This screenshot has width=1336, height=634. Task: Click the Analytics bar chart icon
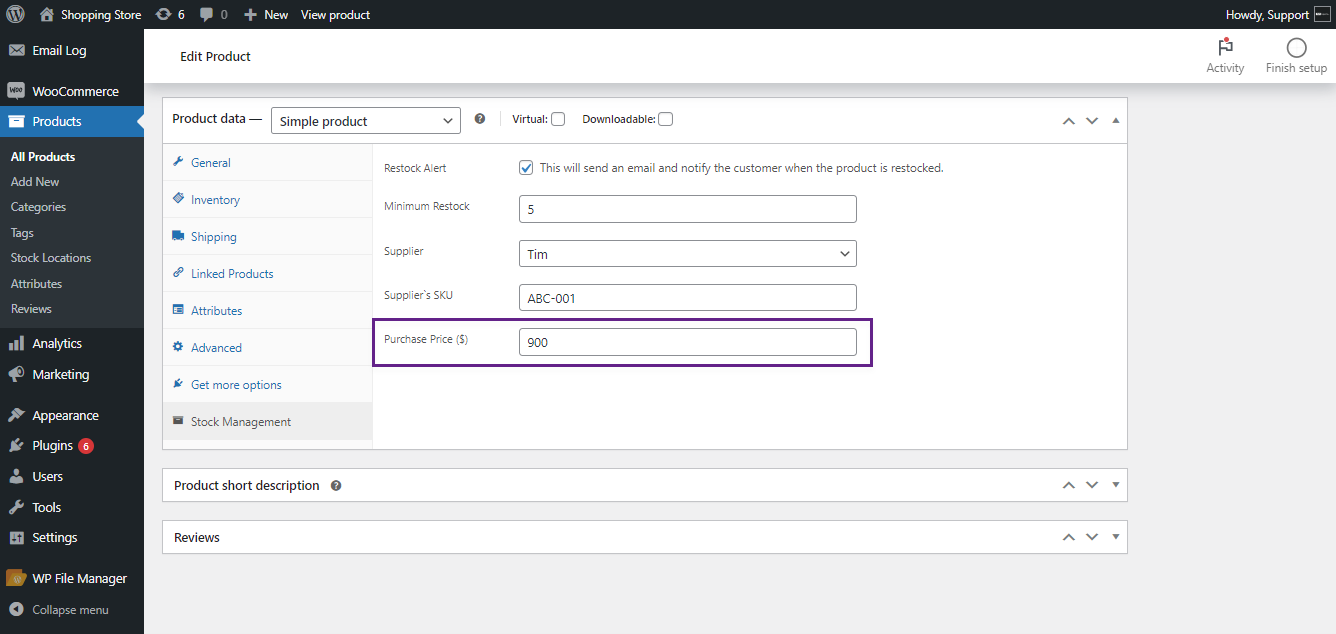click(17, 343)
